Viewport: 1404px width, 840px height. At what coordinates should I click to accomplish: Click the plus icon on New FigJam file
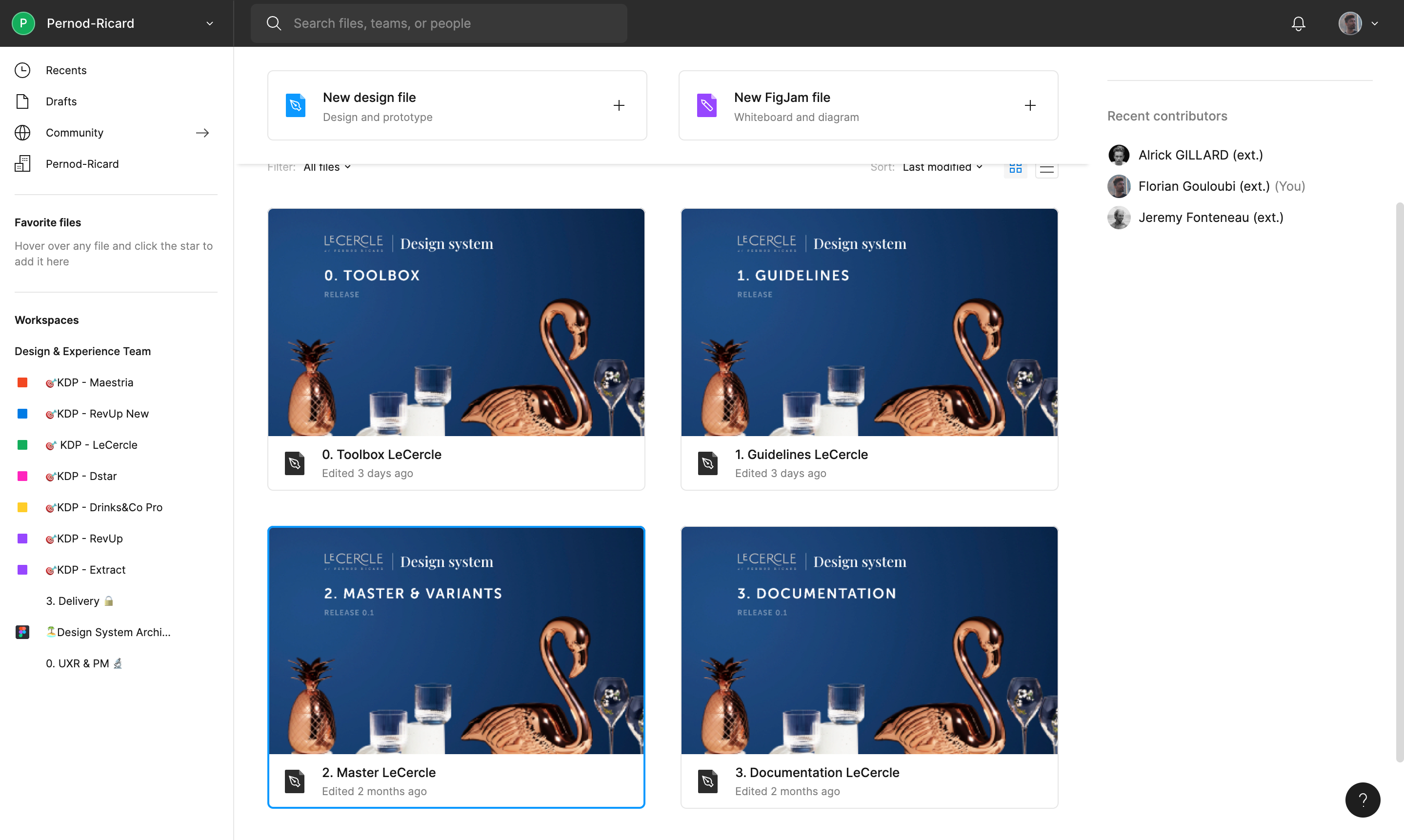click(x=1029, y=105)
